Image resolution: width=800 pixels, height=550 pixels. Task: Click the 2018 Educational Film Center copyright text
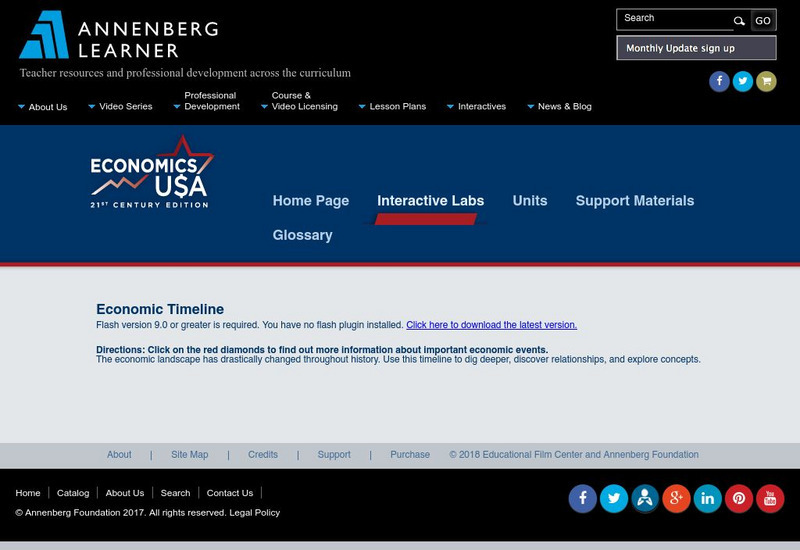573,455
